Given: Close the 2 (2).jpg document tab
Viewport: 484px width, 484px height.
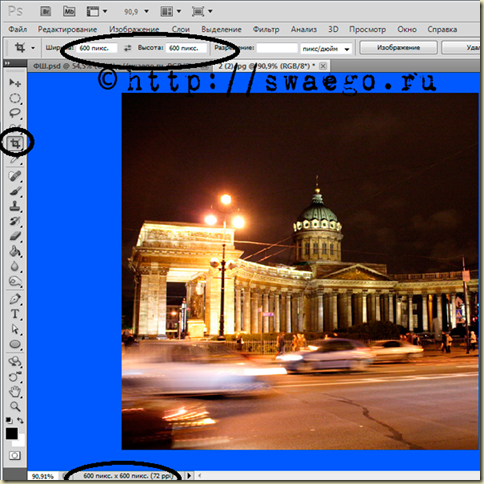Looking at the screenshot, I should pyautogui.click(x=323, y=66).
